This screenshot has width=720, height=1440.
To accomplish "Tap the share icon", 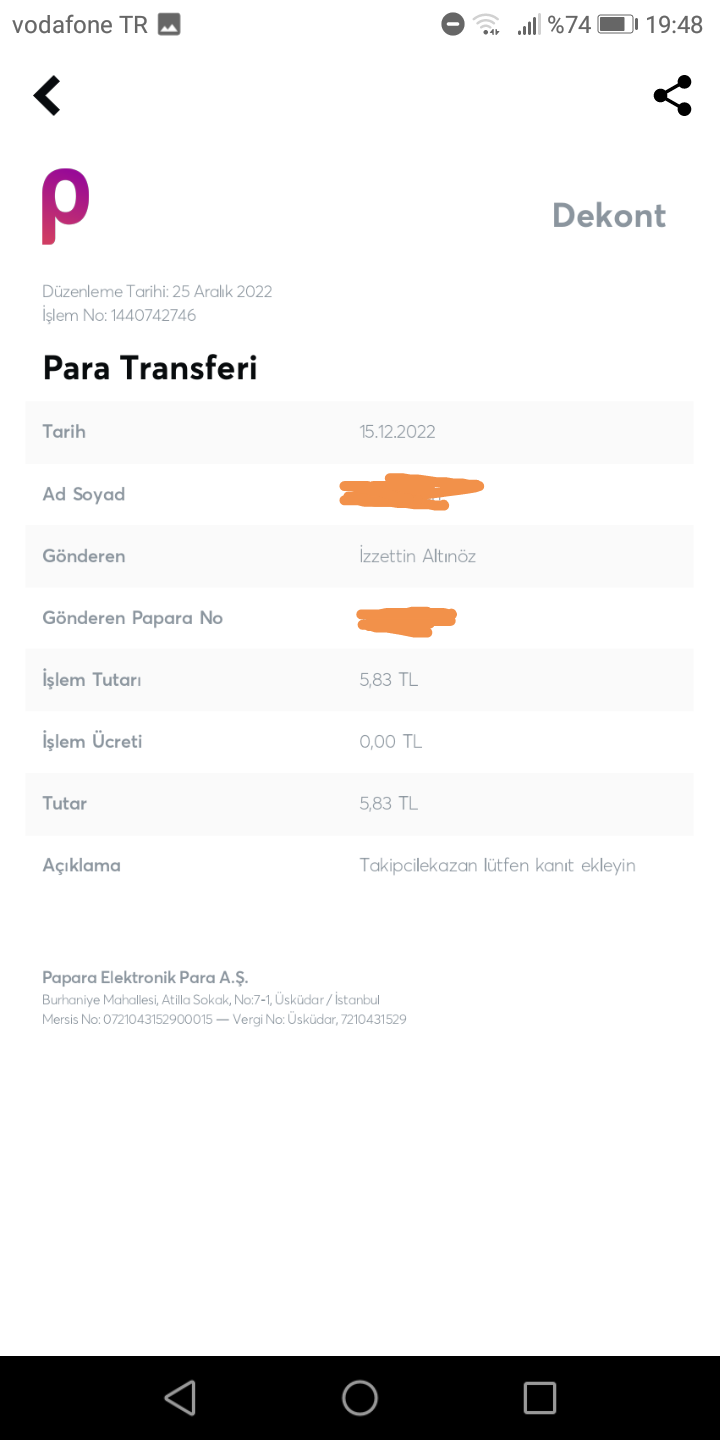I will (x=672, y=96).
